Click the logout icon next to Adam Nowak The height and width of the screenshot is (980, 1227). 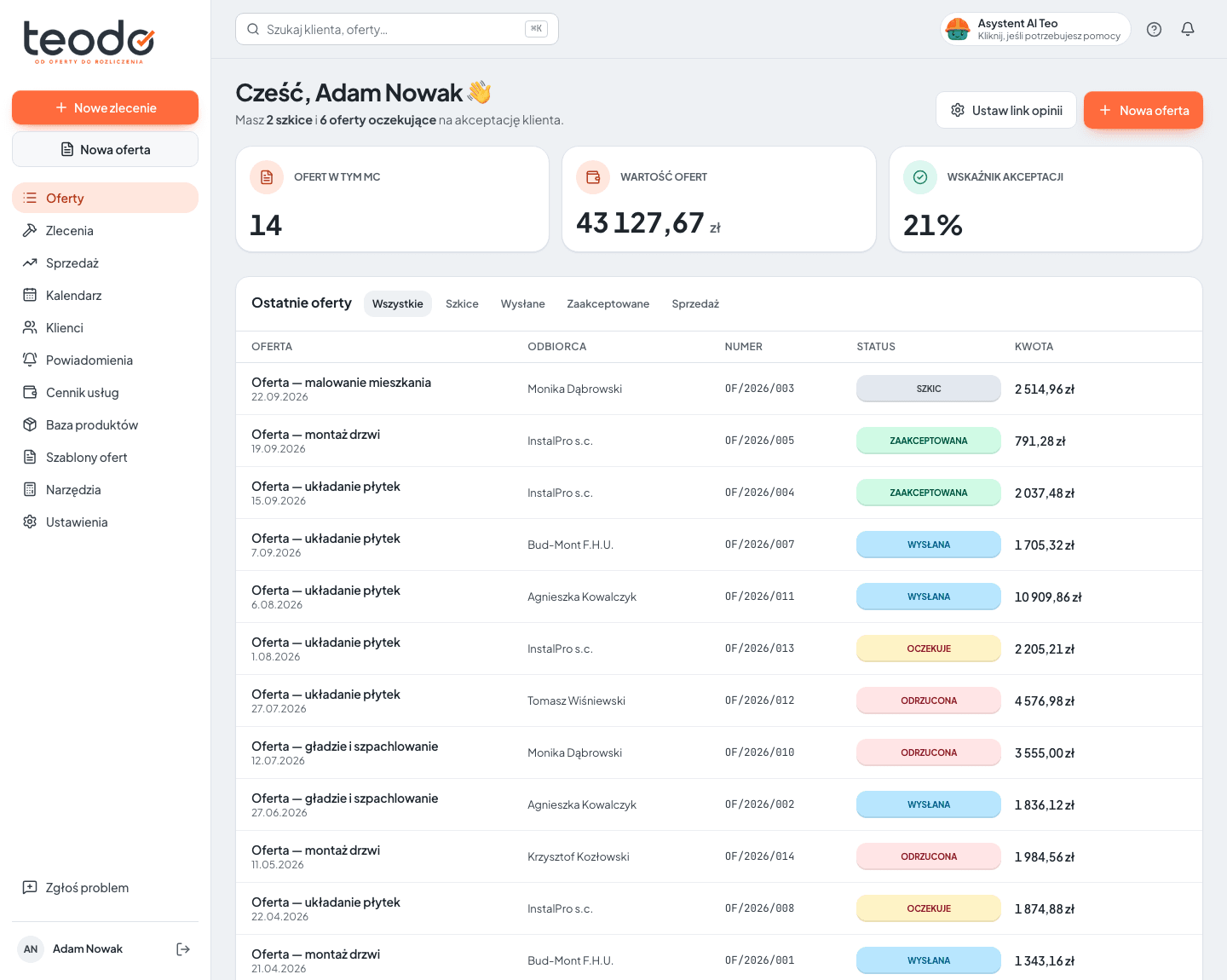(183, 949)
